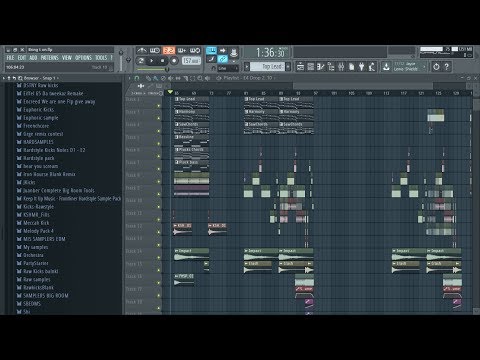Arm the record button

click(174, 61)
